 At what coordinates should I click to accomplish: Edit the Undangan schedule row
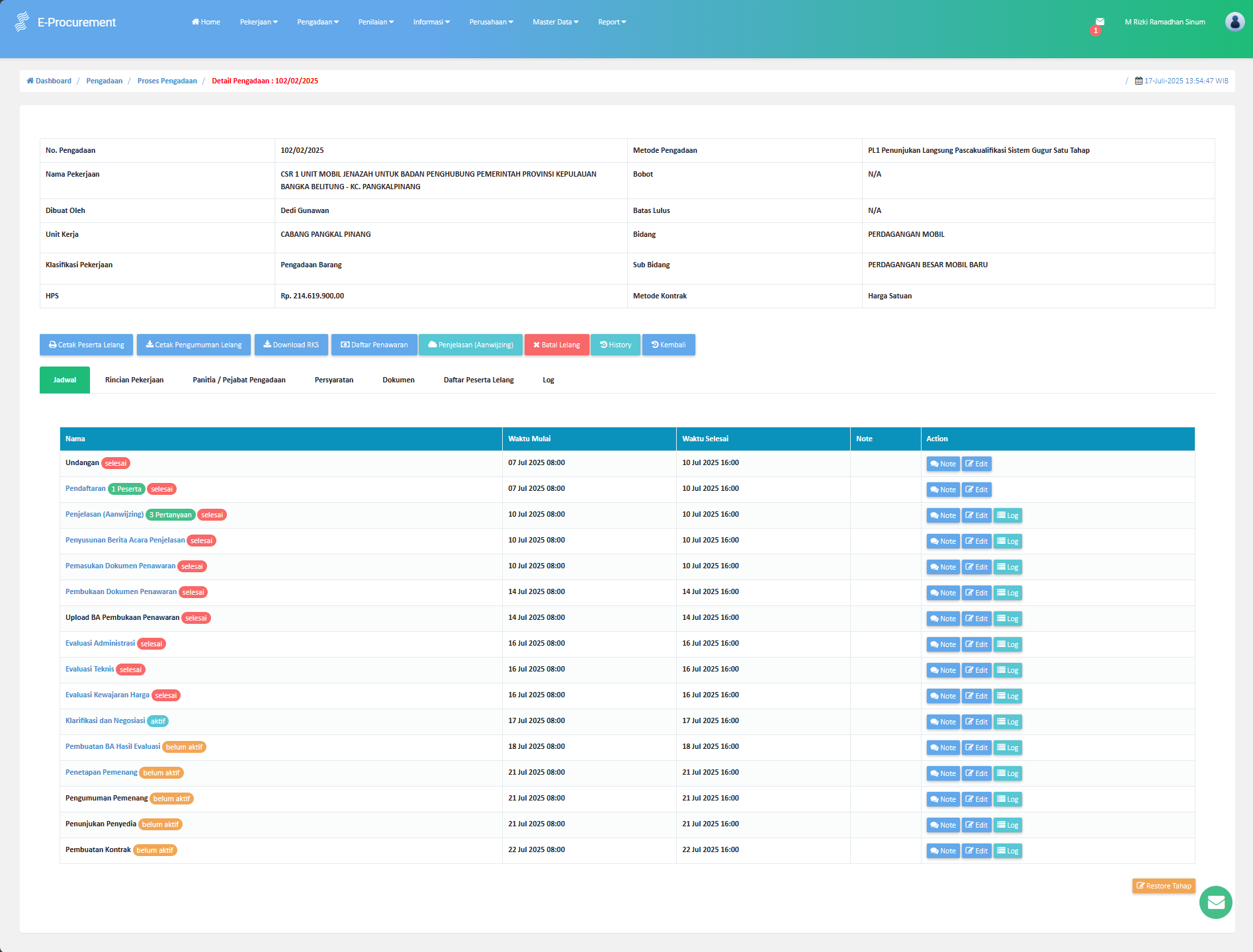[x=976, y=464]
